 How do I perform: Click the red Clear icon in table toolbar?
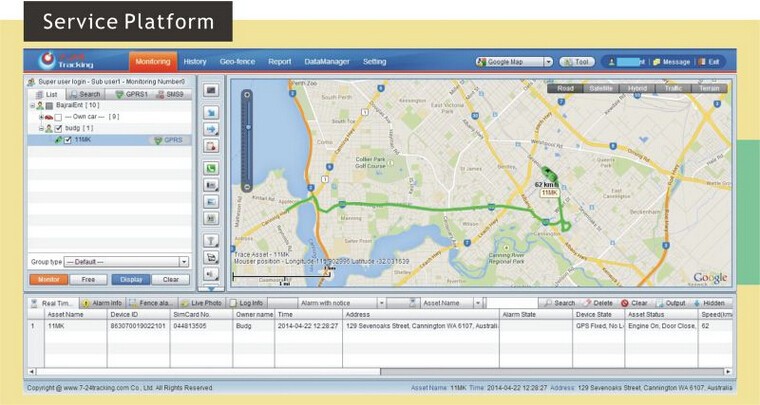(x=624, y=303)
